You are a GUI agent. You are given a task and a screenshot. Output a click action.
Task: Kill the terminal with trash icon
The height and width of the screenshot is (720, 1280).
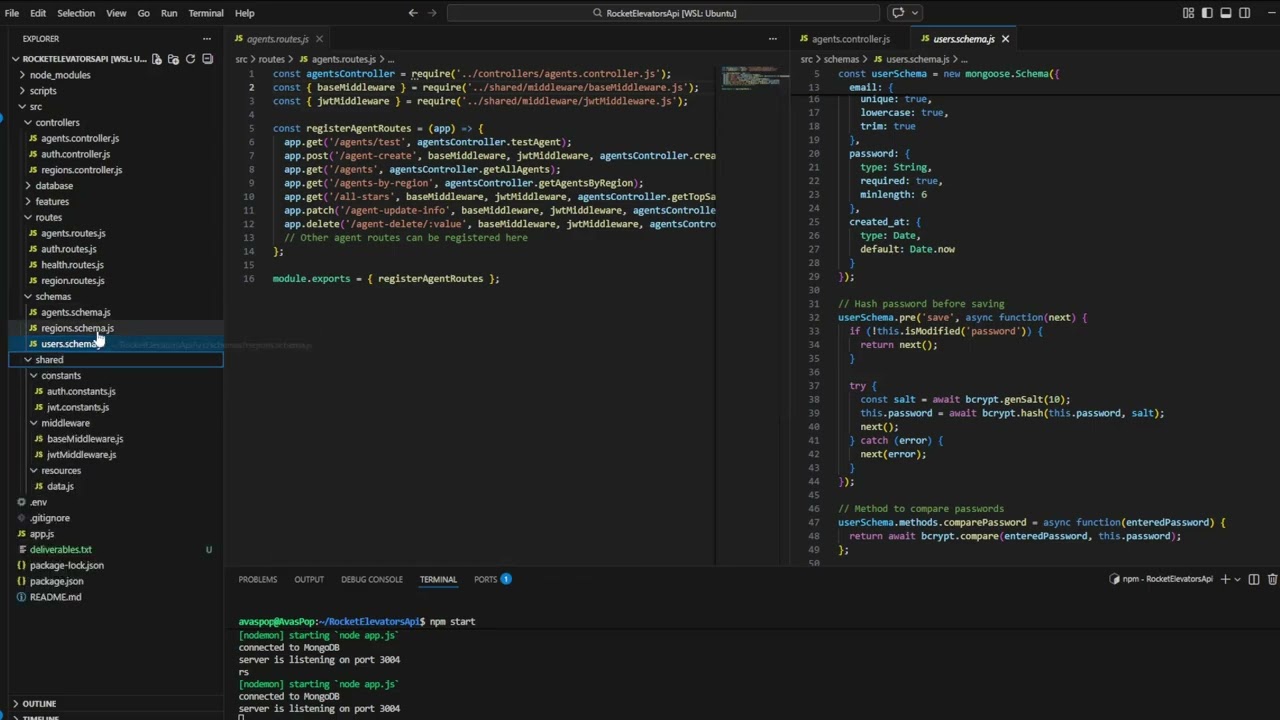[1272, 579]
